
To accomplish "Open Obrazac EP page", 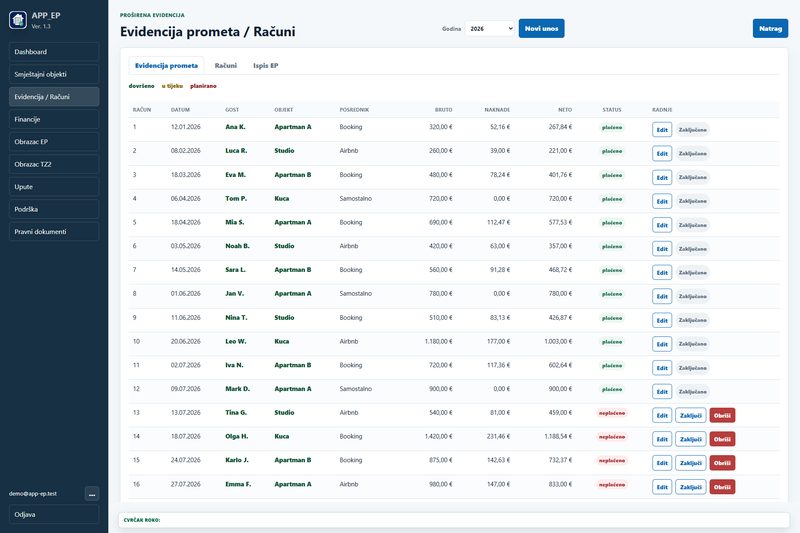I will tap(54, 142).
